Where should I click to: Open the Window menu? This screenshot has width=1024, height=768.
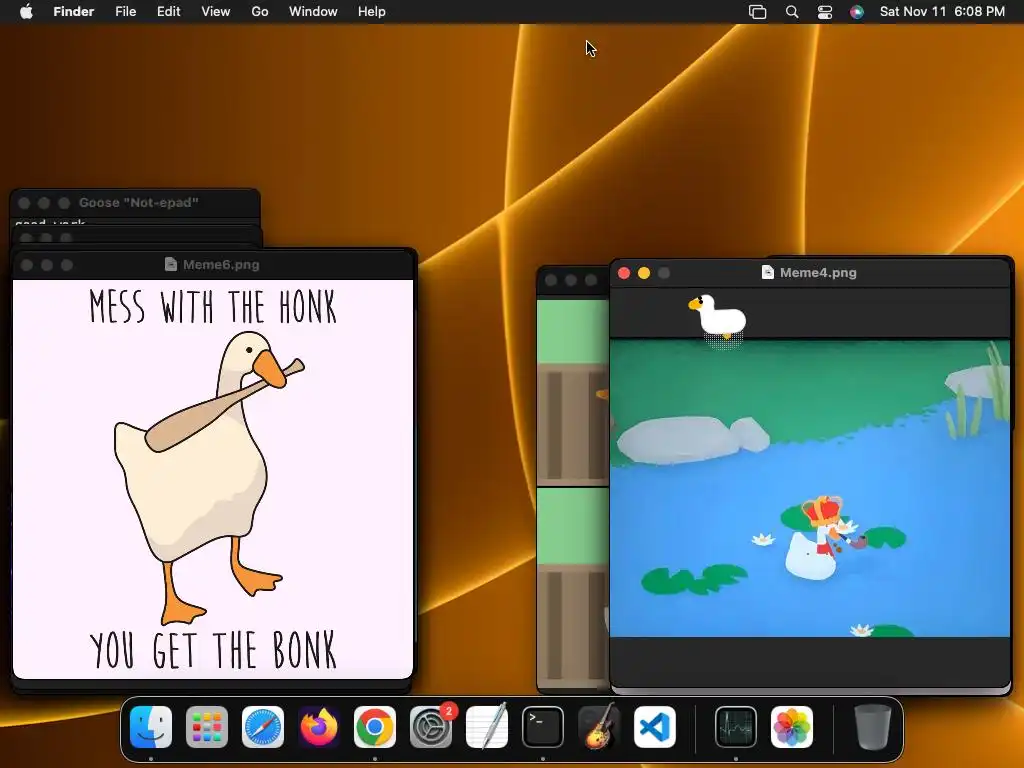(313, 12)
